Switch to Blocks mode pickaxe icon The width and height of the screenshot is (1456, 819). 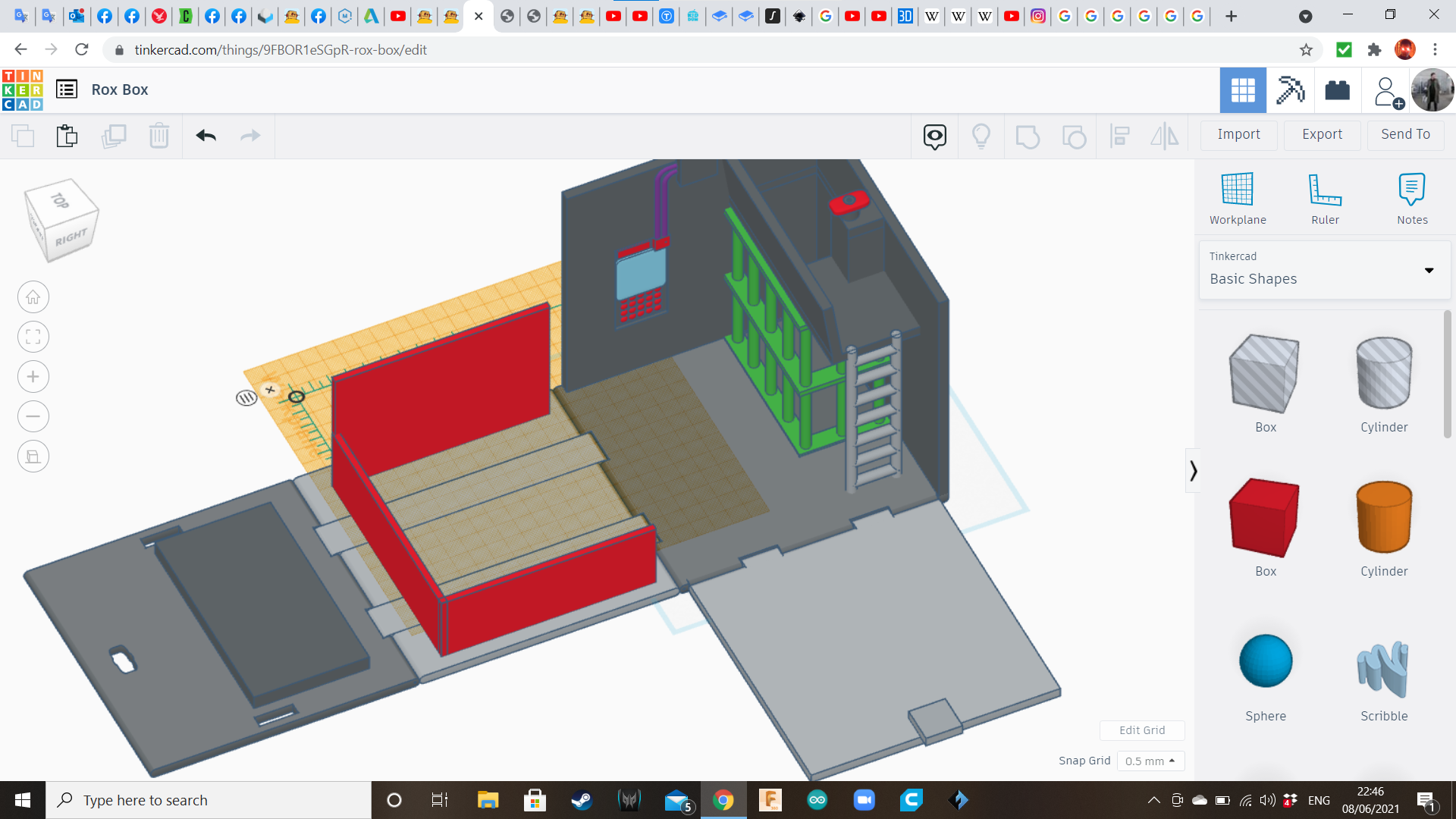[1290, 90]
